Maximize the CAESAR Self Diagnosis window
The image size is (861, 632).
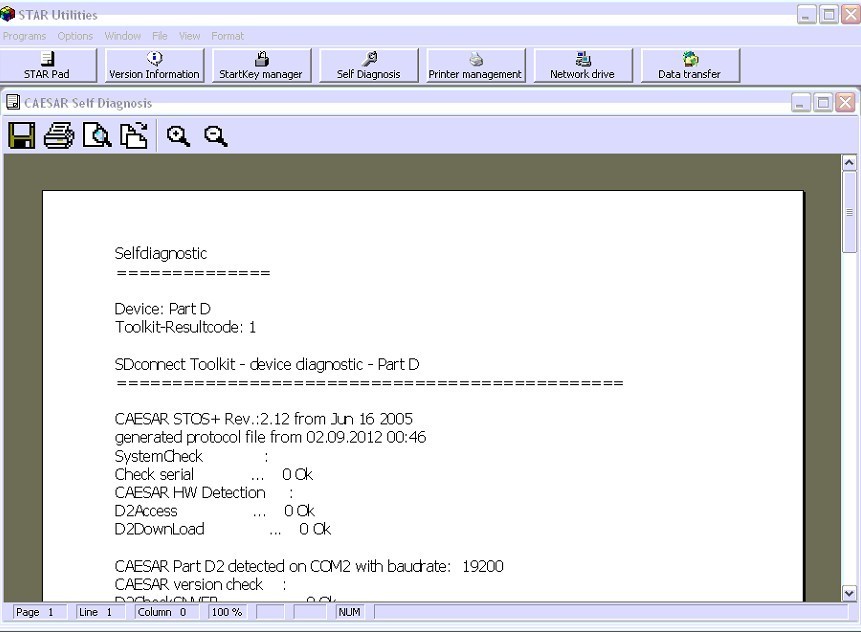tap(823, 103)
